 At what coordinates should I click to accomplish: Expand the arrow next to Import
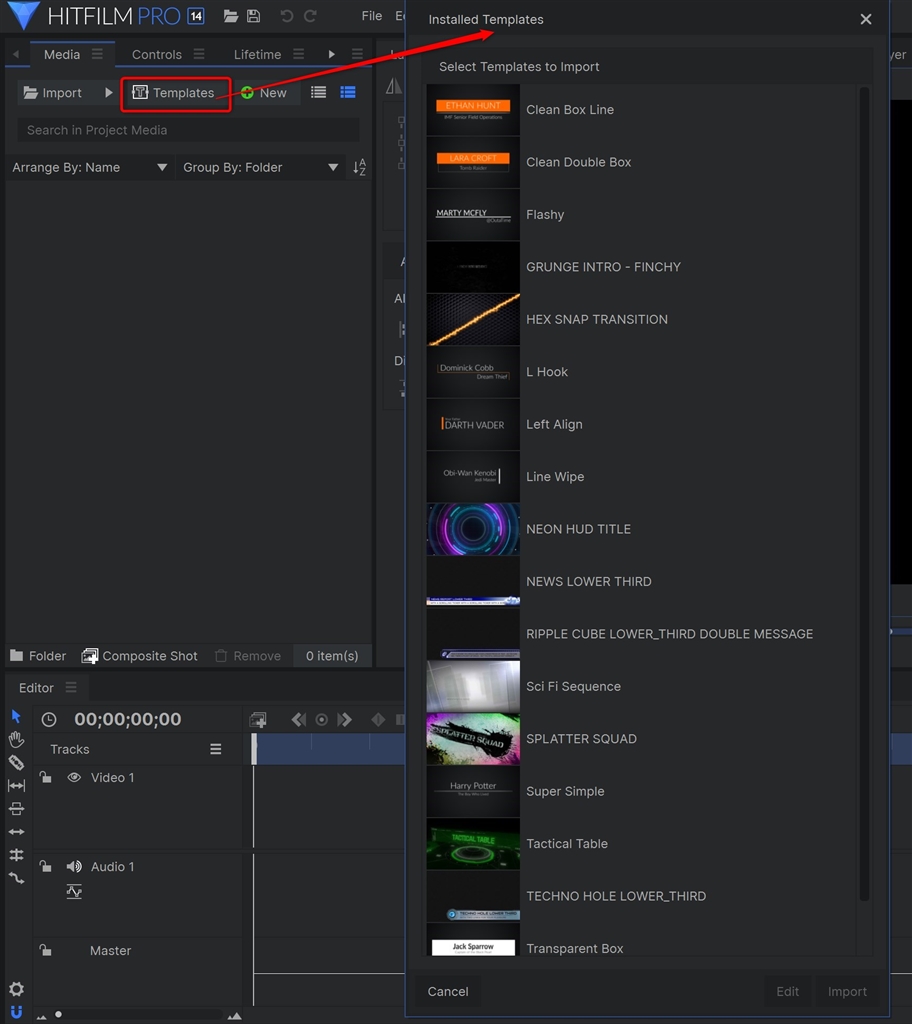[109, 93]
